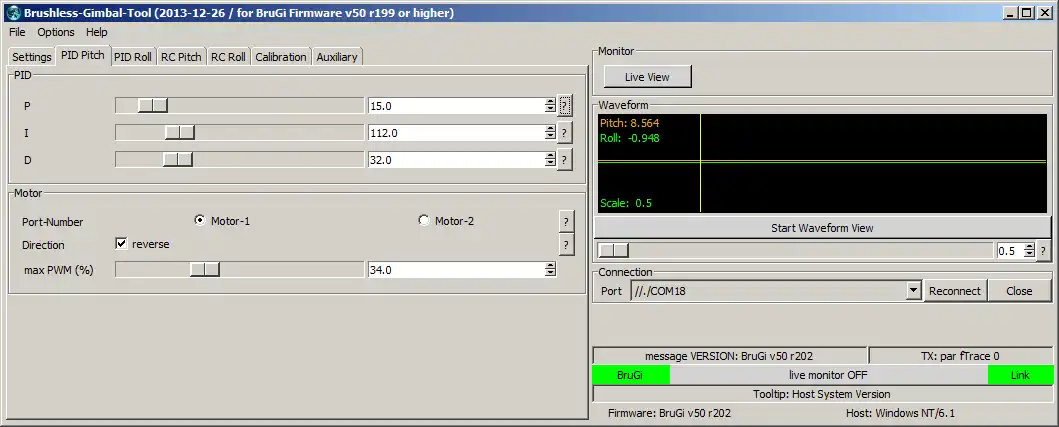Click the P value field showing 15.0
This screenshot has height=427, width=1059.
(457, 106)
